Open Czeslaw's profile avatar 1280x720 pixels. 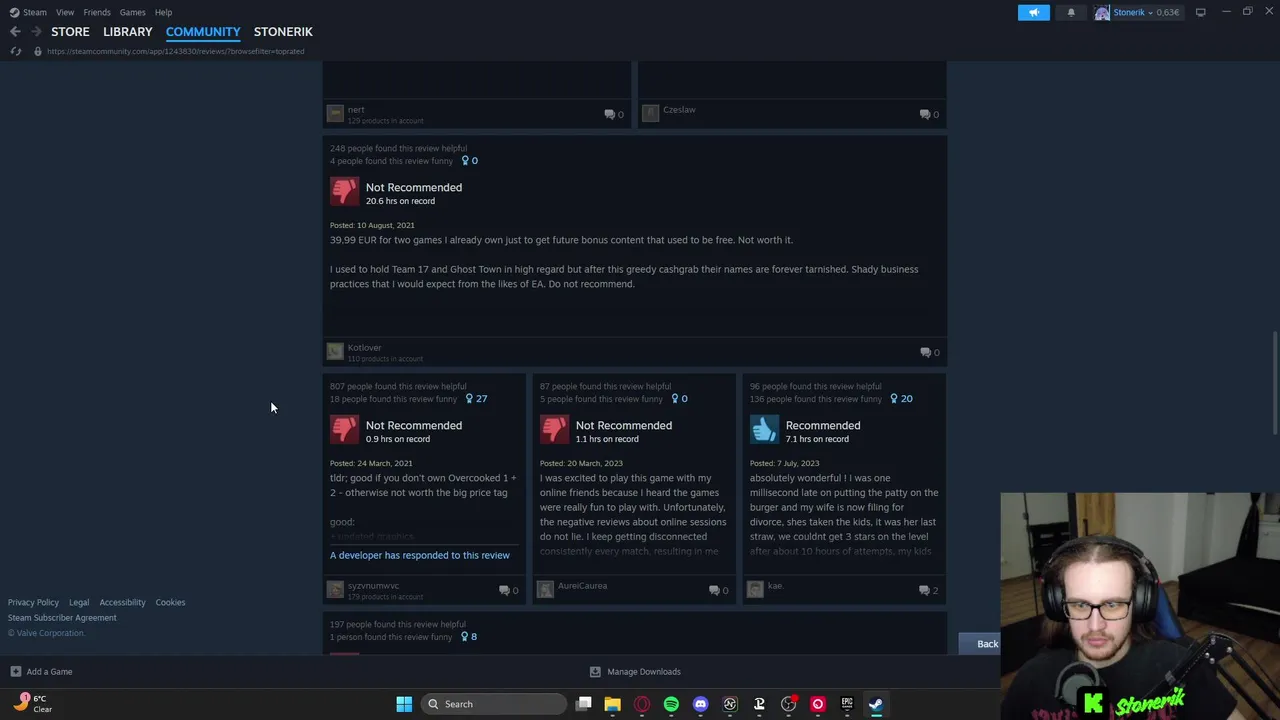(650, 113)
